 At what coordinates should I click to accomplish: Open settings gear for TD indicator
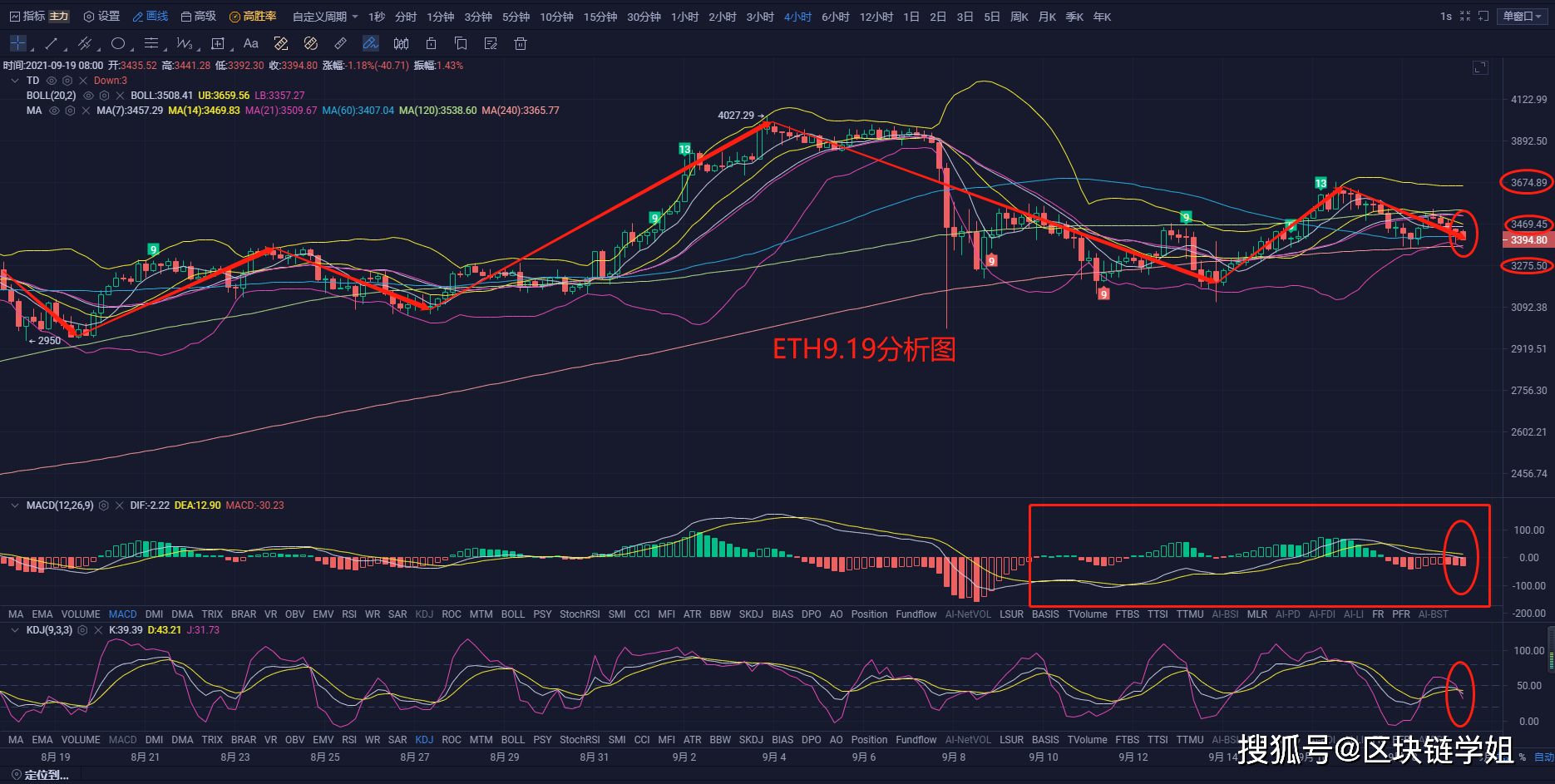pos(67,81)
